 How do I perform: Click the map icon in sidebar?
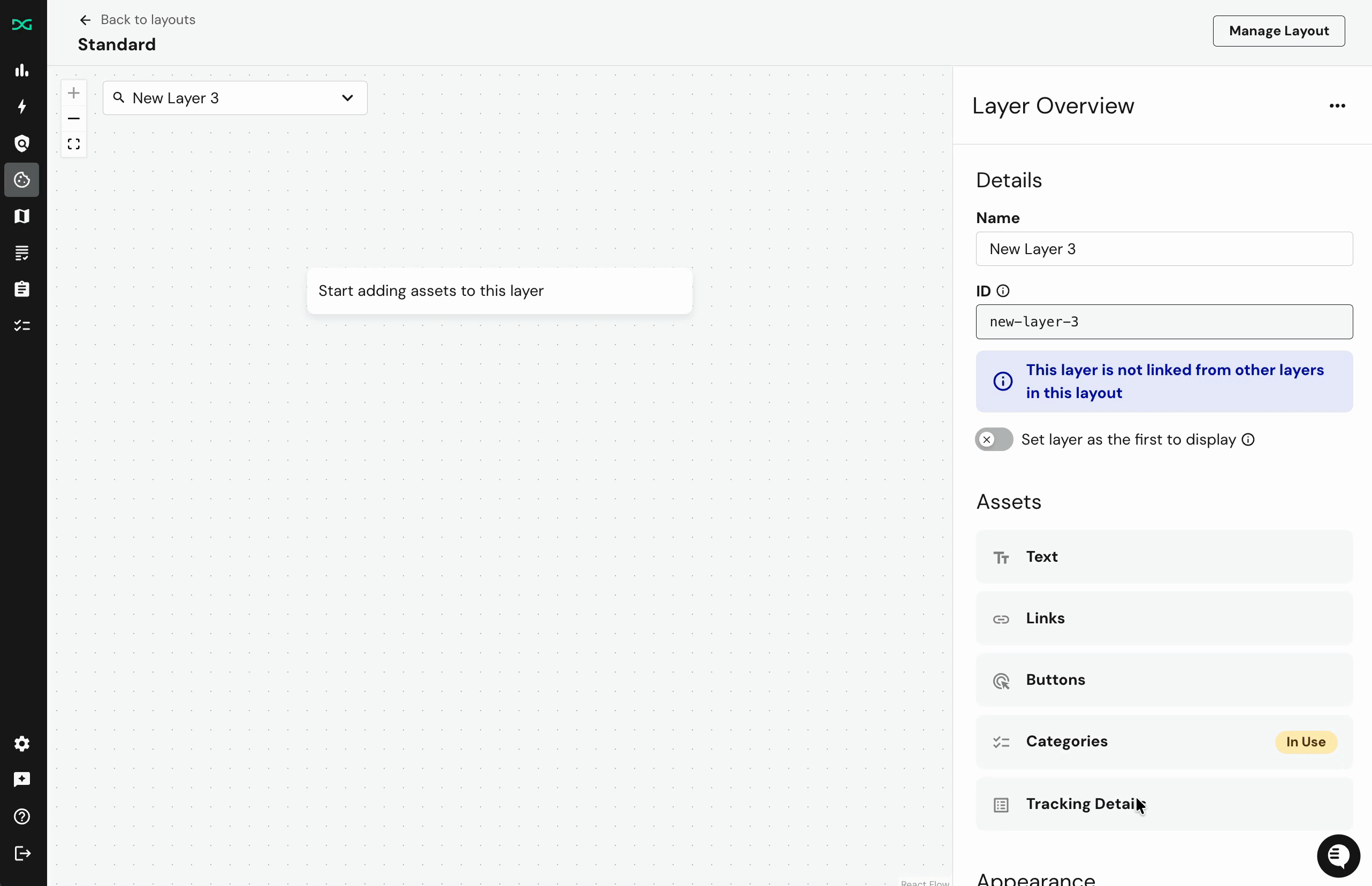22,216
